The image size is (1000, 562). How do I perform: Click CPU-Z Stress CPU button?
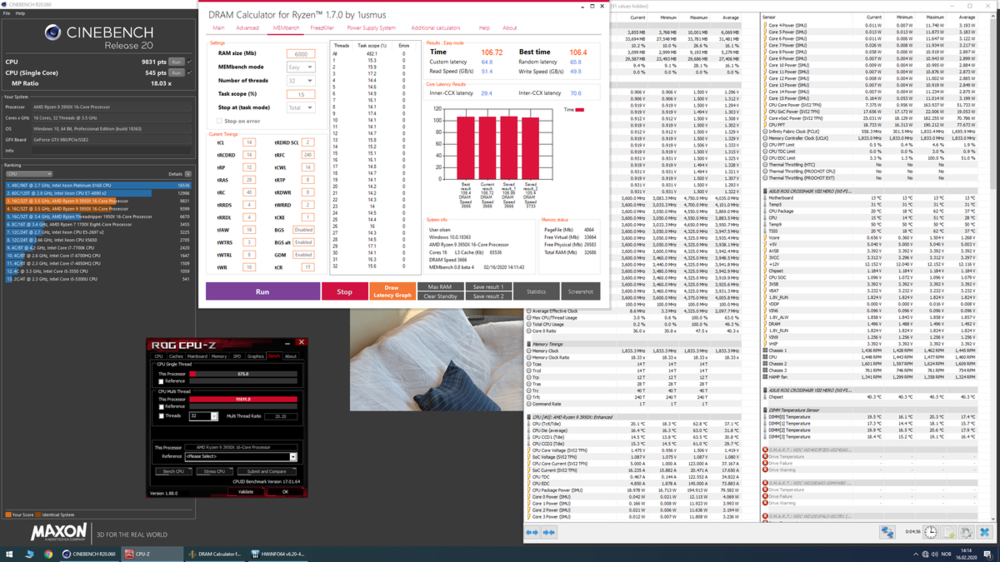click(214, 471)
